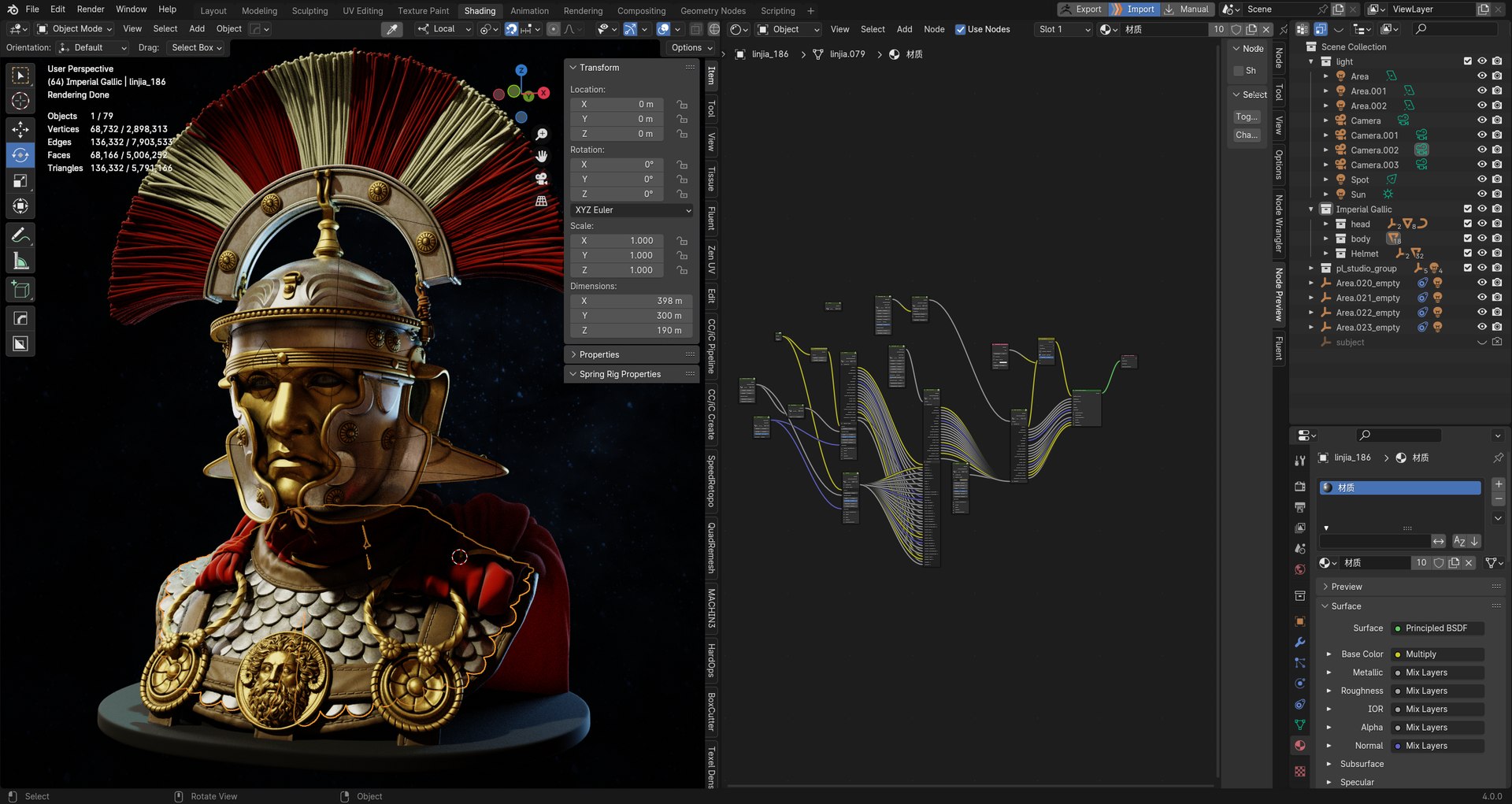Open the Material properties tab icon

click(x=1300, y=745)
